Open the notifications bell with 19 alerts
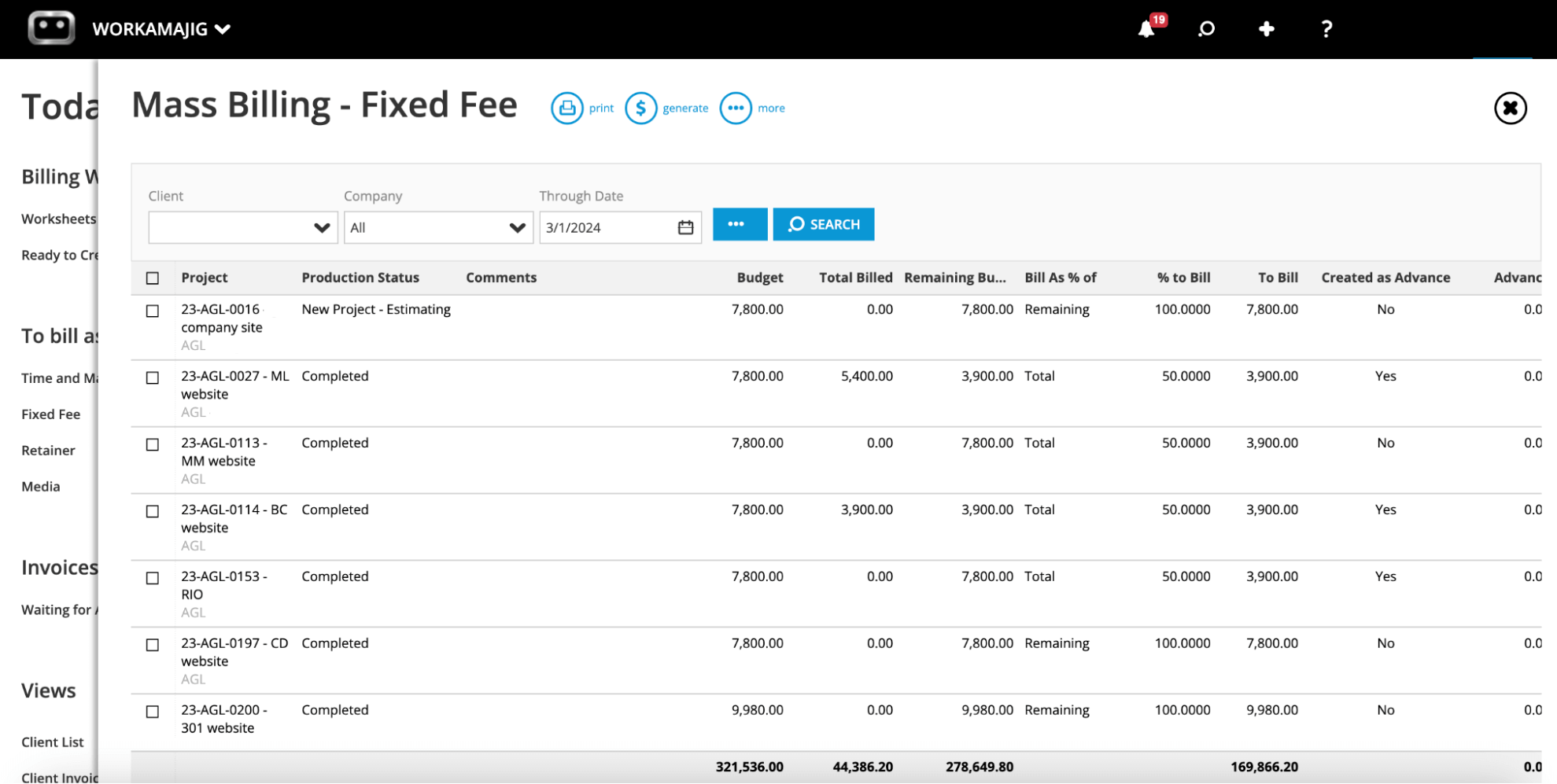1557x784 pixels. point(1147,29)
